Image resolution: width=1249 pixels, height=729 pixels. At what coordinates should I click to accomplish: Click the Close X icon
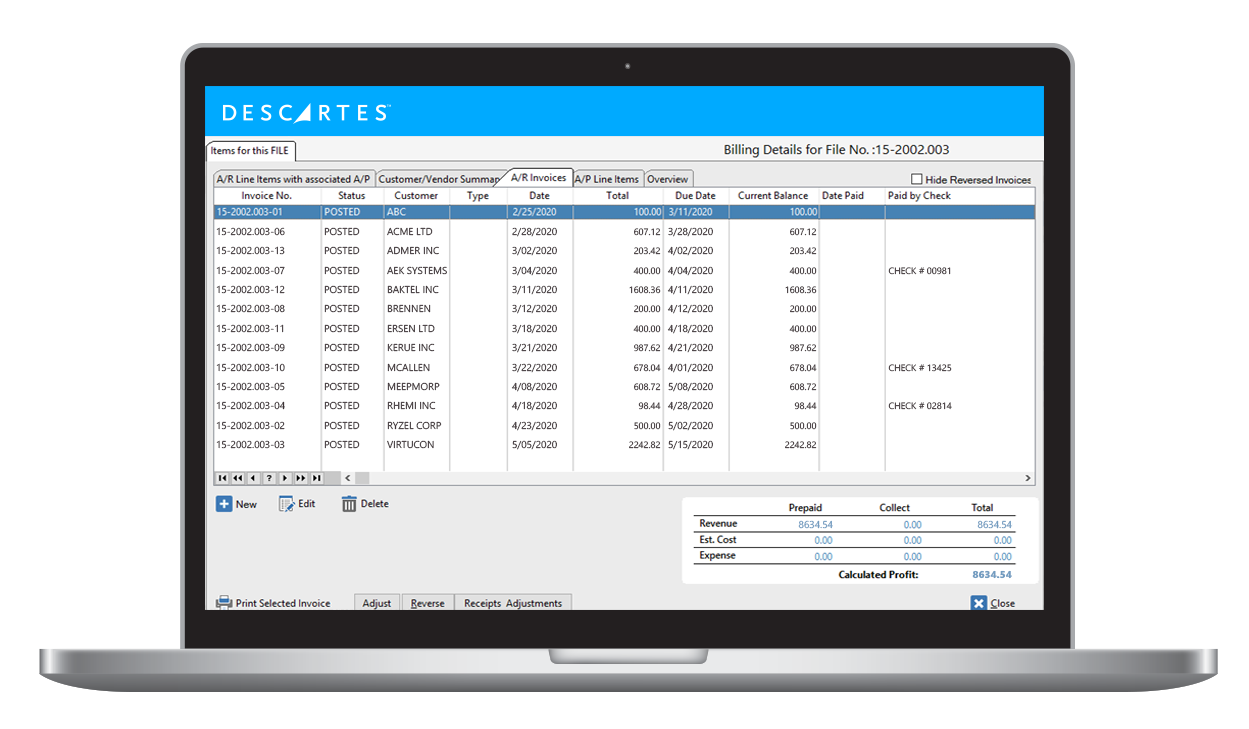click(x=979, y=603)
